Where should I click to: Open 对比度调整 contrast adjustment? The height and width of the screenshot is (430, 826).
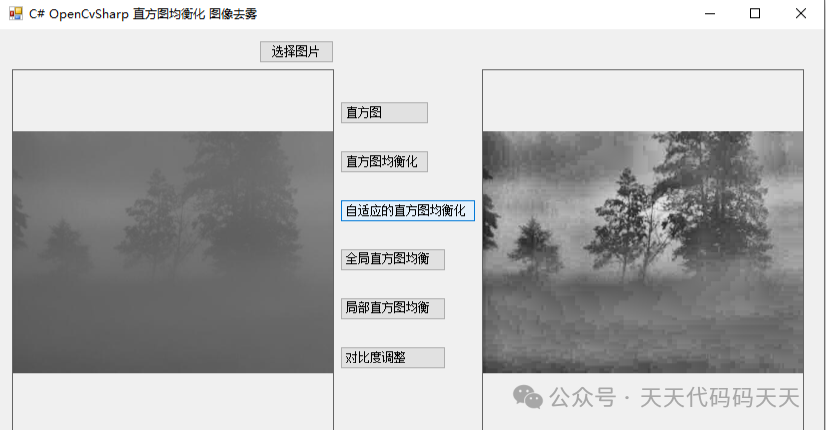click(392, 357)
